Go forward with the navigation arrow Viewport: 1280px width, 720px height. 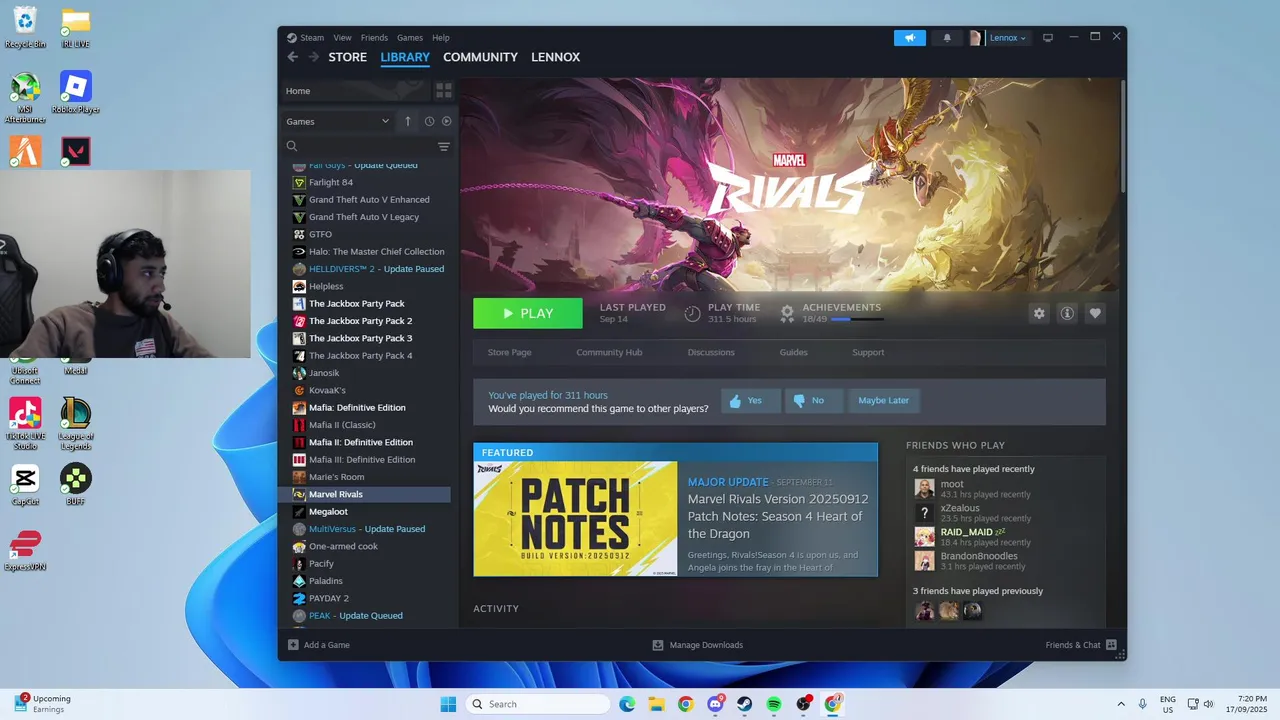pyautogui.click(x=313, y=57)
